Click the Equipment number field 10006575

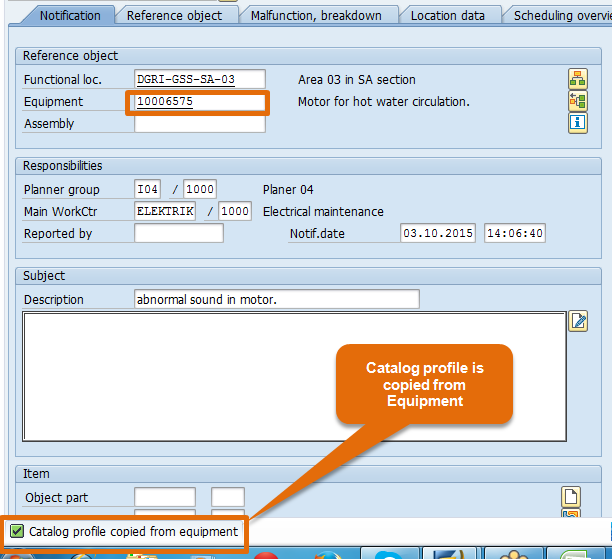(199, 102)
